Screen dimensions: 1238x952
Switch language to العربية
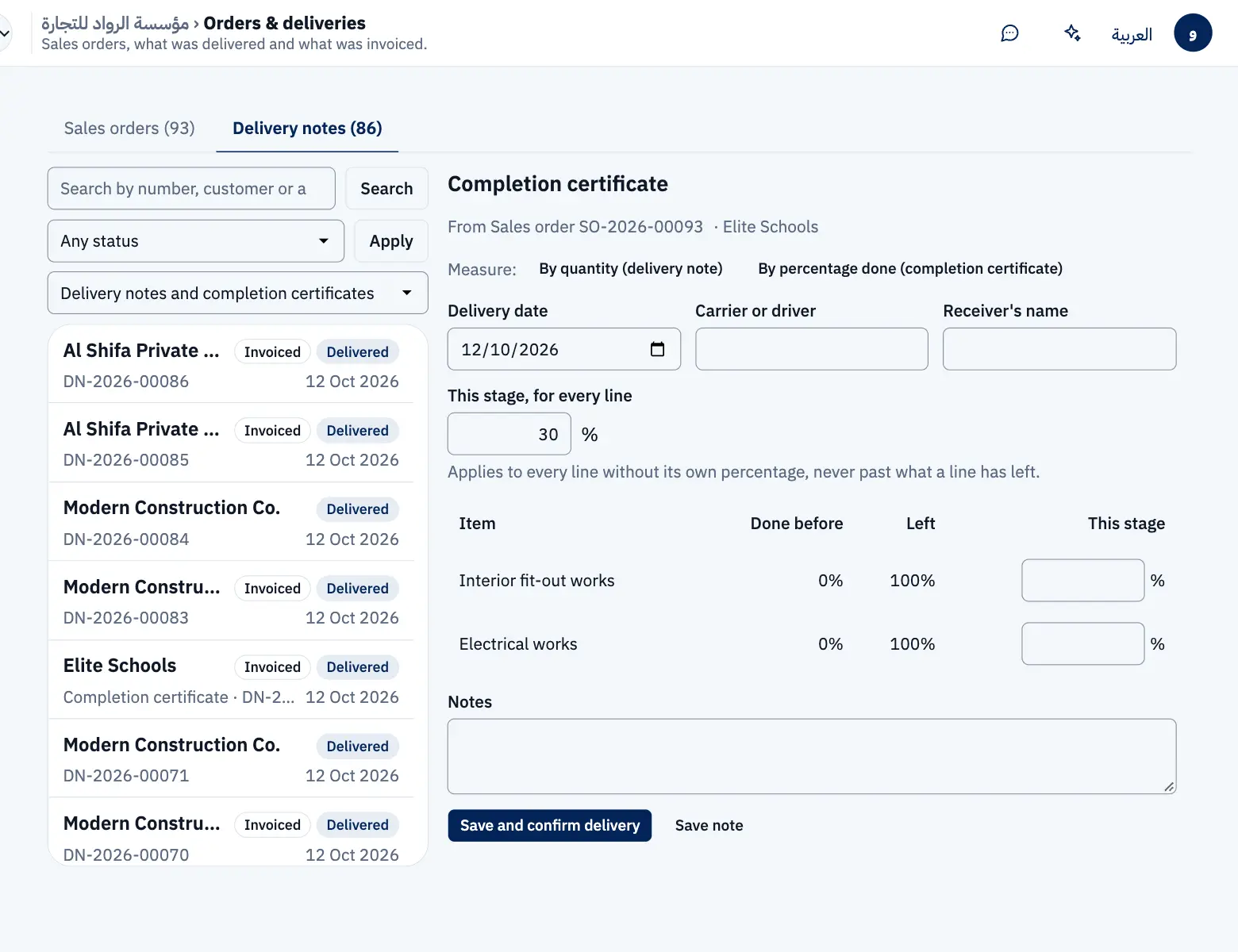click(1132, 34)
